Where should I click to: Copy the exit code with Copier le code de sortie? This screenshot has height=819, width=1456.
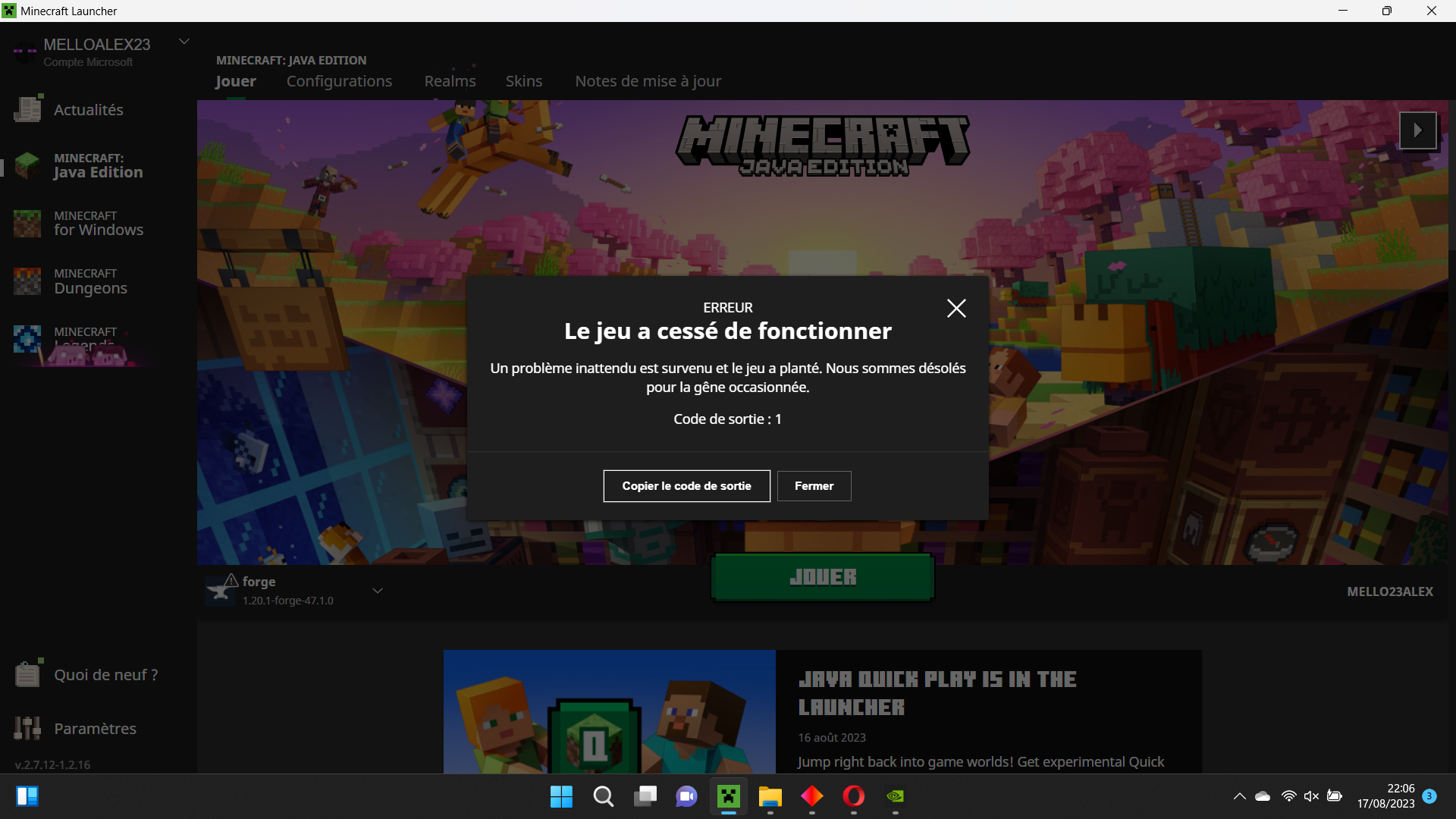pyautogui.click(x=686, y=486)
